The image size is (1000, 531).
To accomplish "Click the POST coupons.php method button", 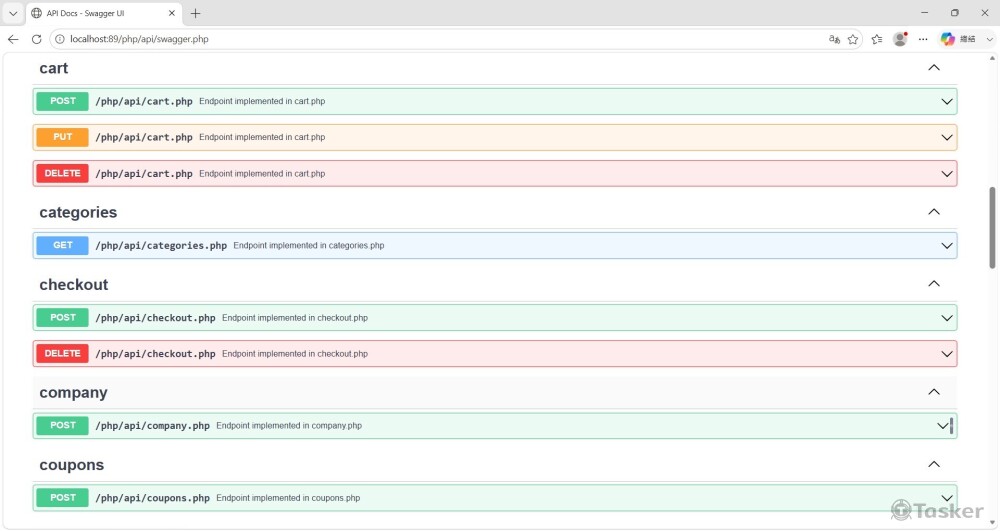I will [x=62, y=497].
